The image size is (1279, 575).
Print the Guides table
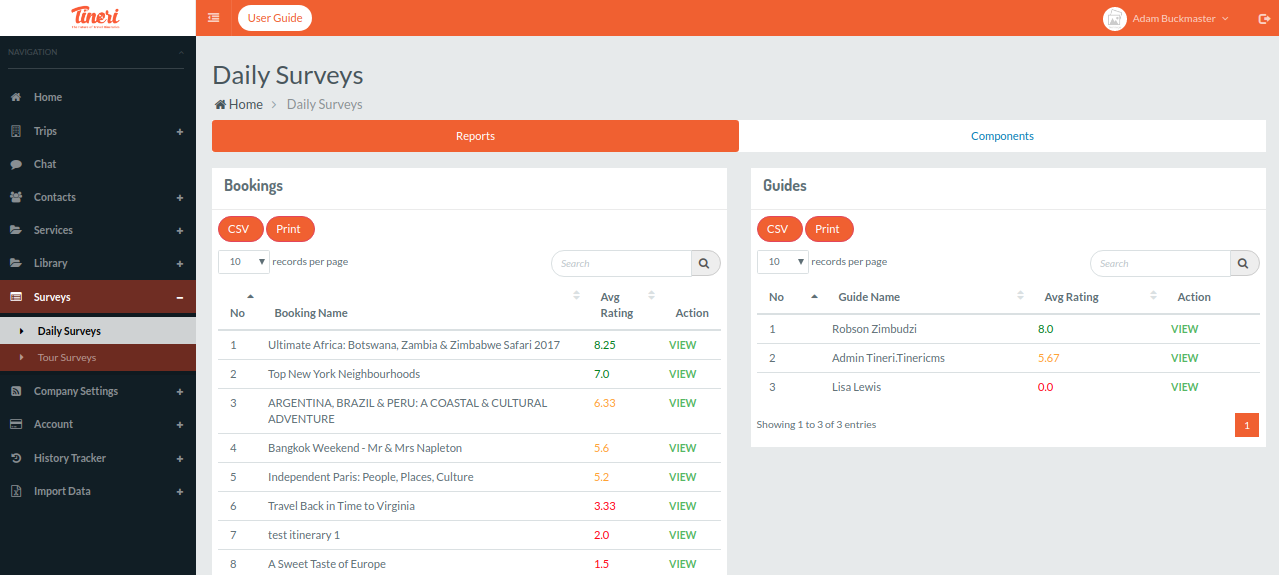(x=829, y=229)
